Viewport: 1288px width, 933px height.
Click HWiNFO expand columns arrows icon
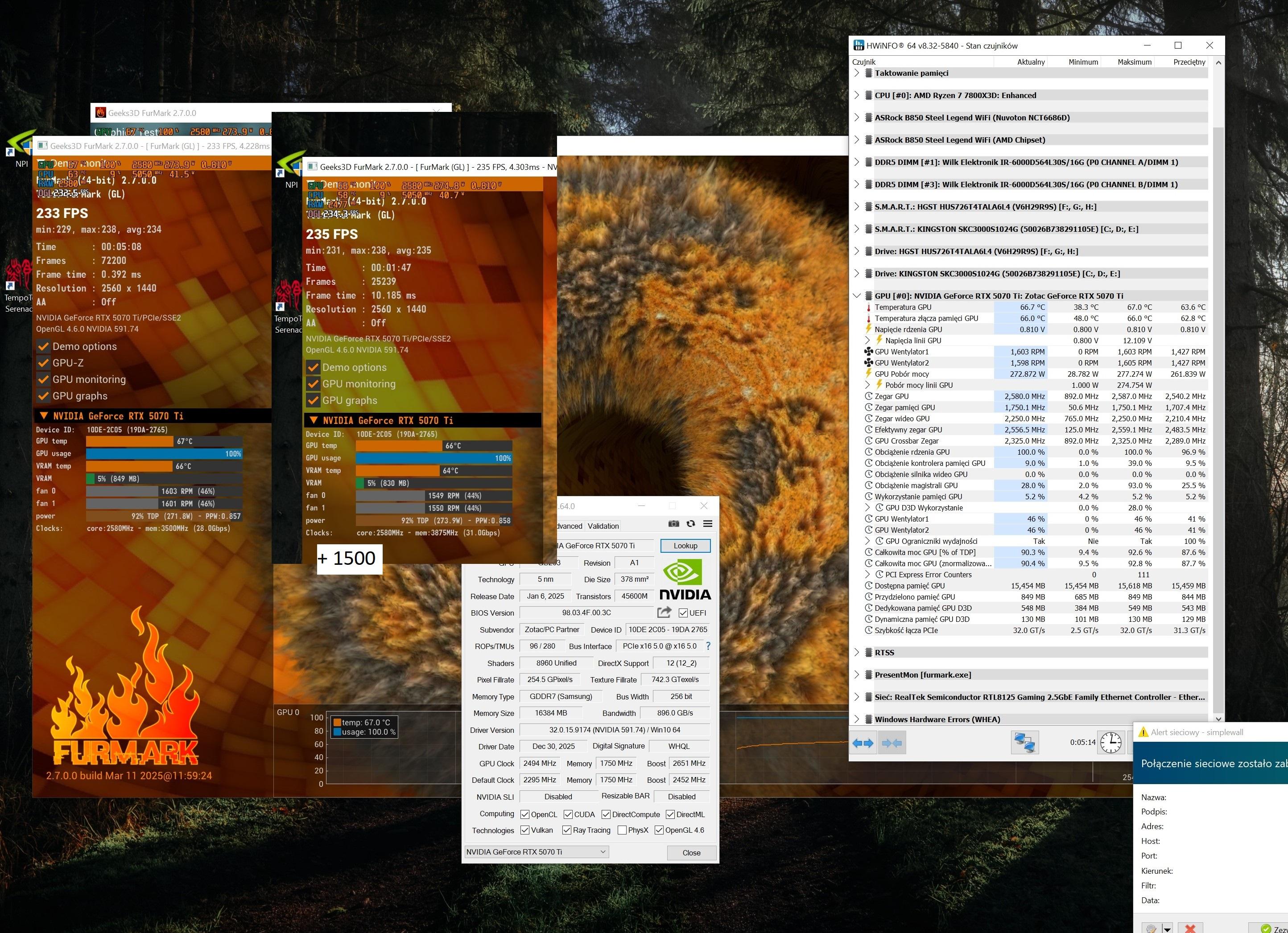point(863,743)
